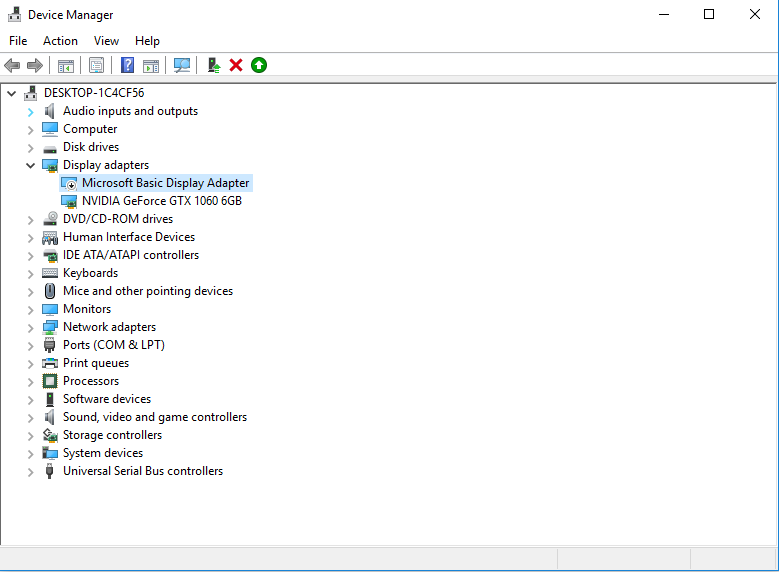Maximize the Device Manager window
Image resolution: width=779 pixels, height=572 pixels.
(x=709, y=14)
